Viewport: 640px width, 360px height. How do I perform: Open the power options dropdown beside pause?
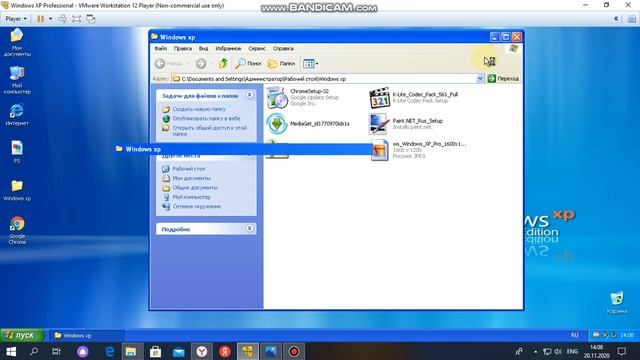pyautogui.click(x=51, y=19)
